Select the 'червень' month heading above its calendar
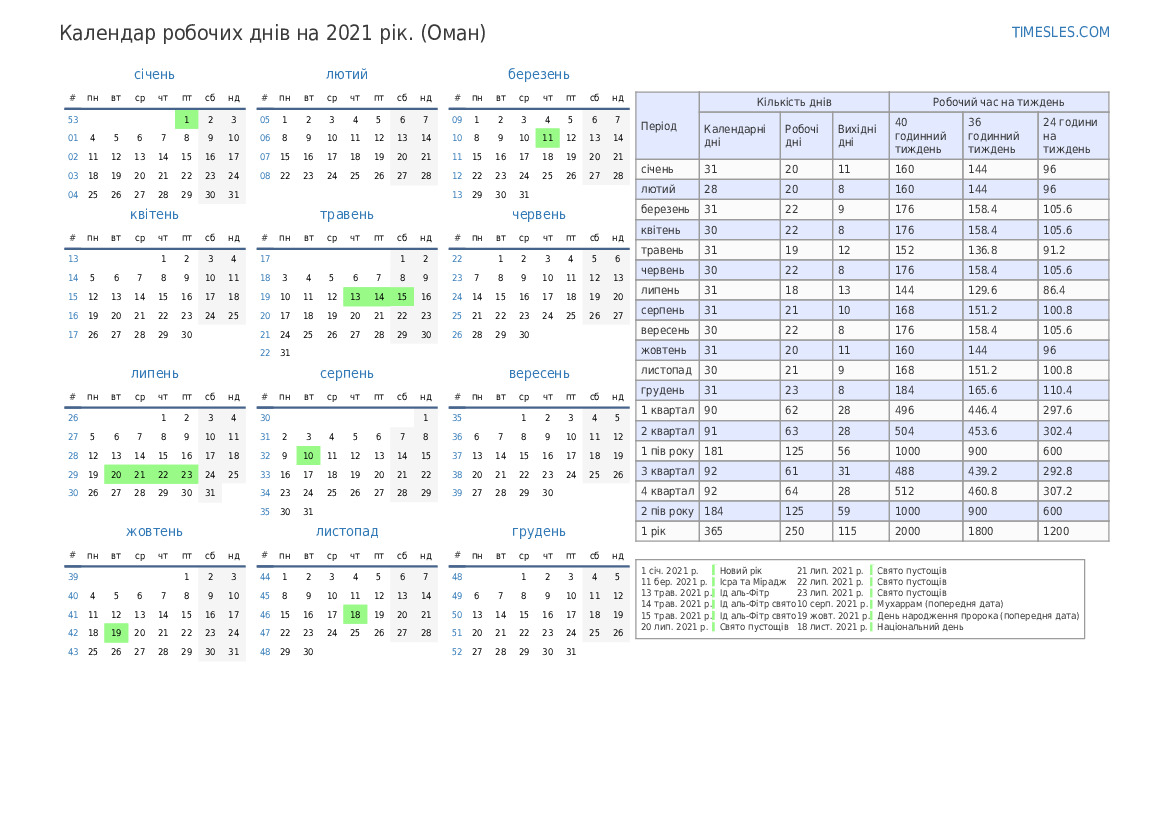The height and width of the screenshot is (827, 1169). 538,215
